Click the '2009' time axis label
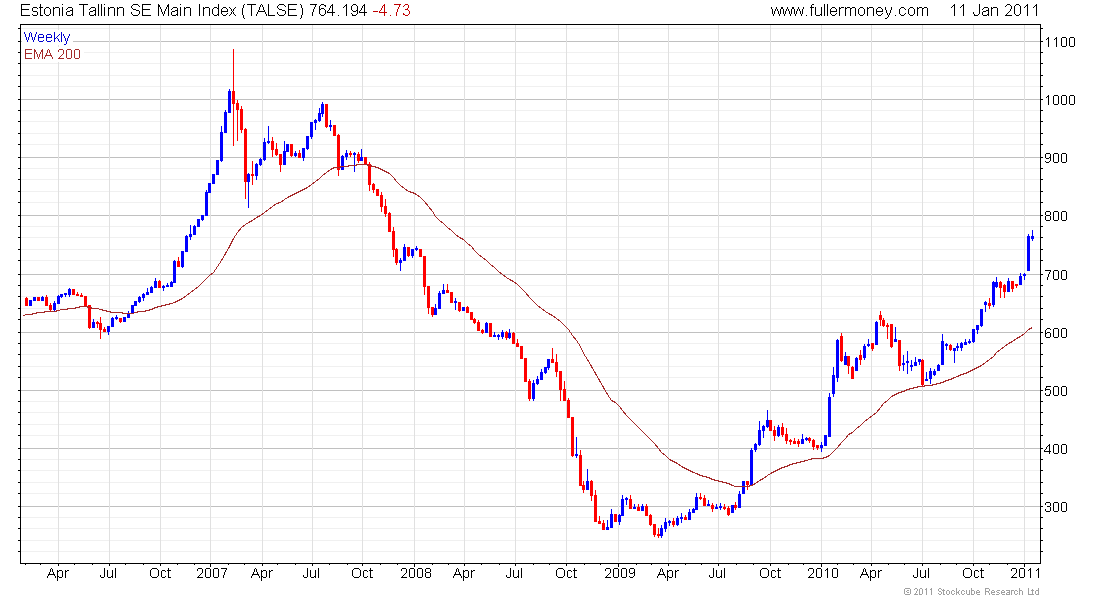 pos(620,573)
